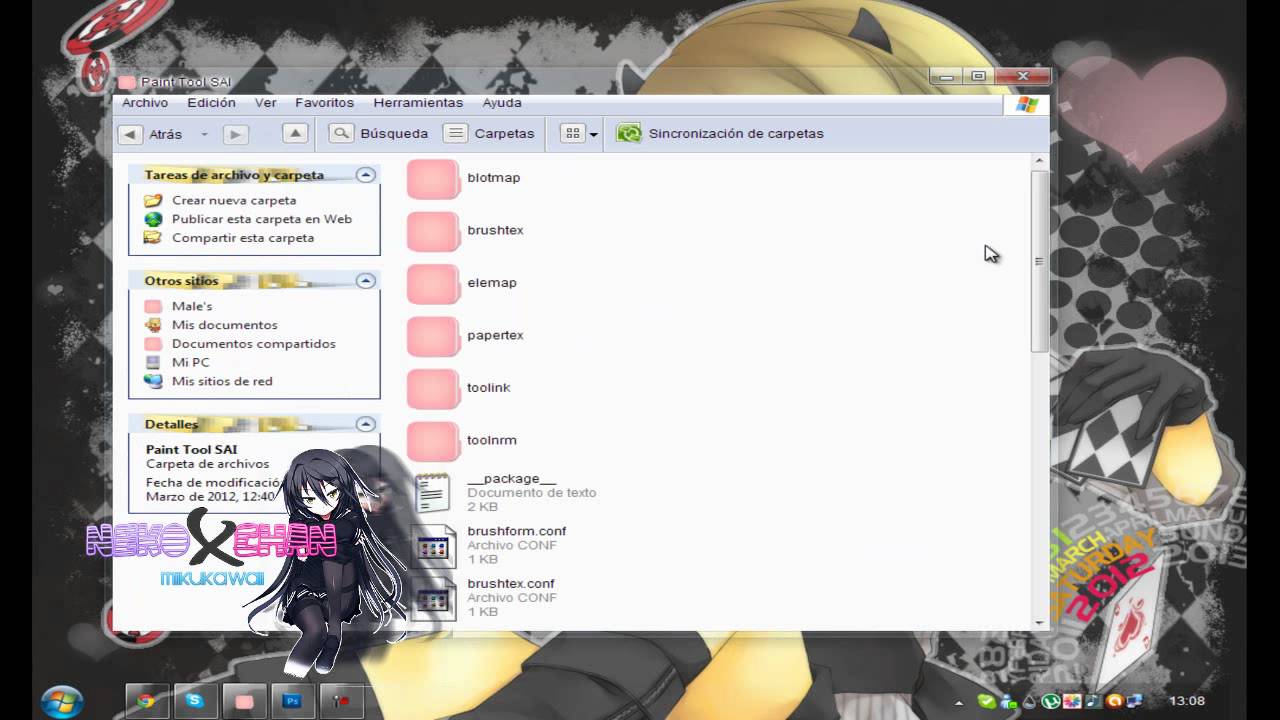Click the taskbar clock showing 13:08
The height and width of the screenshot is (720, 1280).
coord(1188,701)
